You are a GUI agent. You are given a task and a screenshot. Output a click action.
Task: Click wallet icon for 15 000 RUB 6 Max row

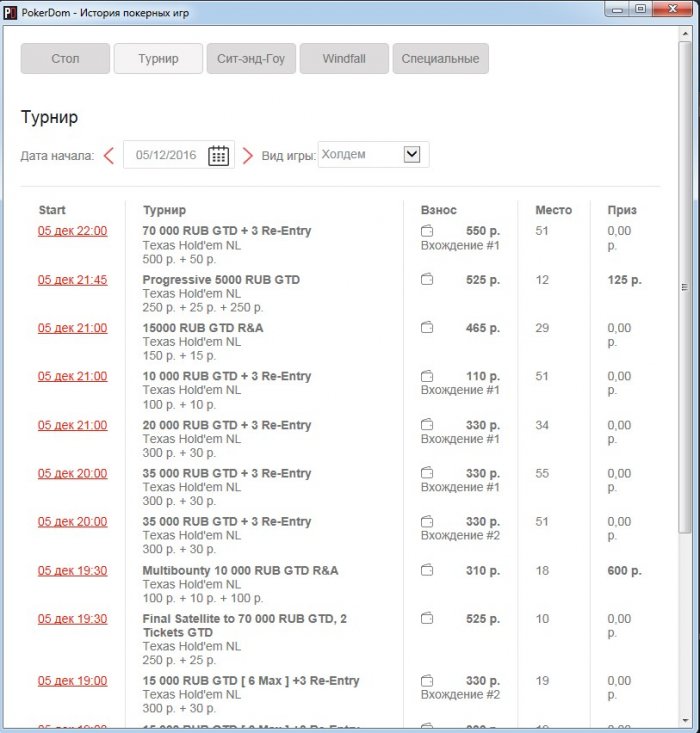tap(427, 681)
